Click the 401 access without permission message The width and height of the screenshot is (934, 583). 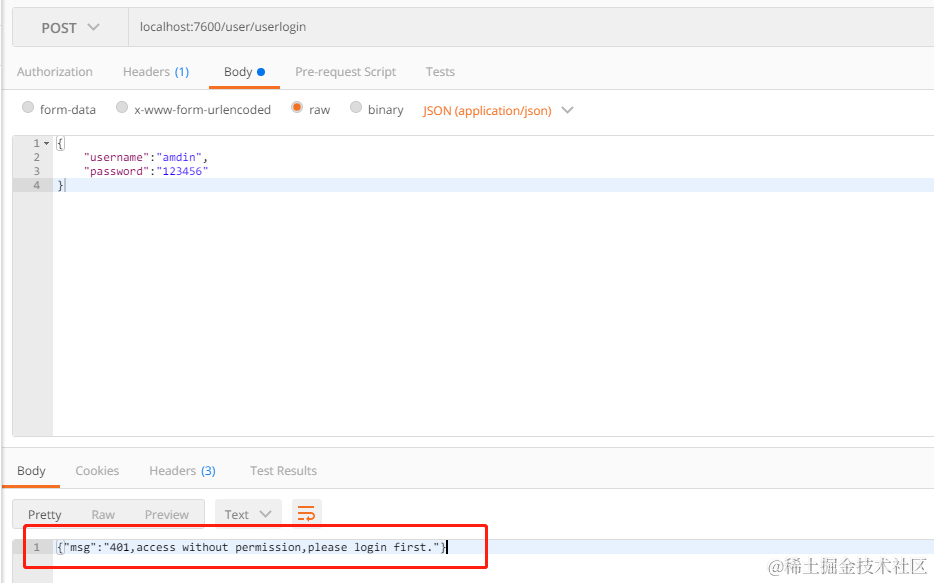(251, 547)
